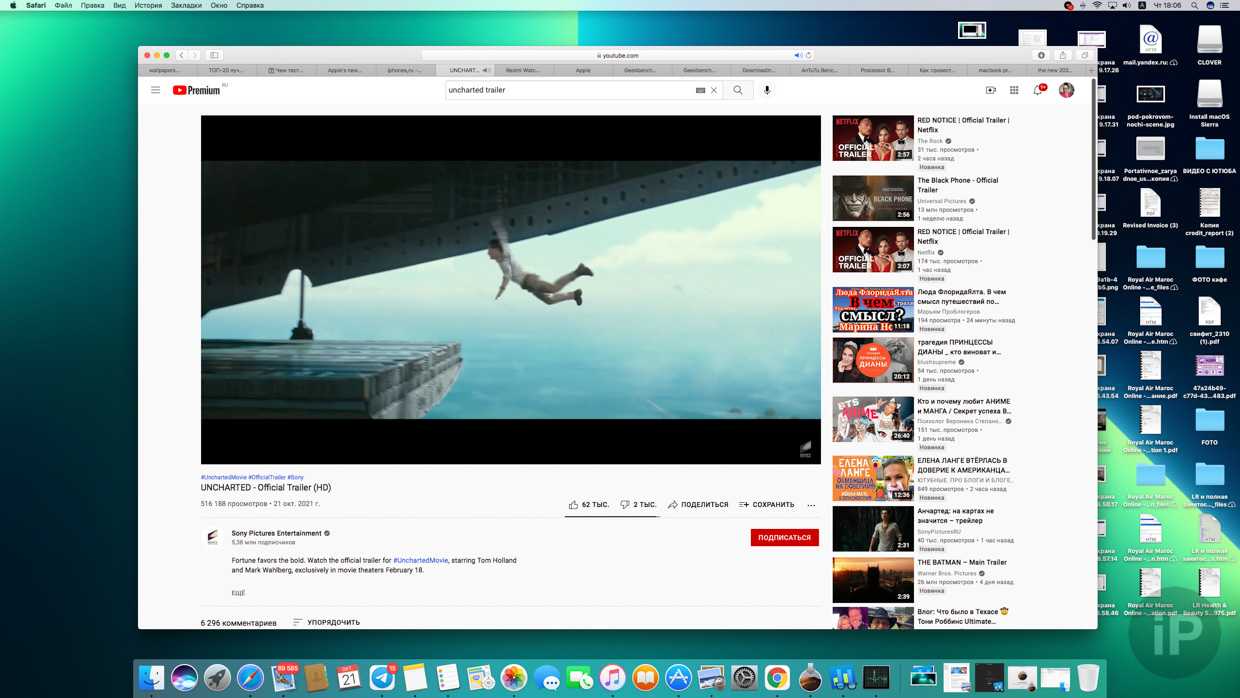1240x698 pixels.
Task: Open The Black Phone trailer thumbnail
Action: coord(873,198)
